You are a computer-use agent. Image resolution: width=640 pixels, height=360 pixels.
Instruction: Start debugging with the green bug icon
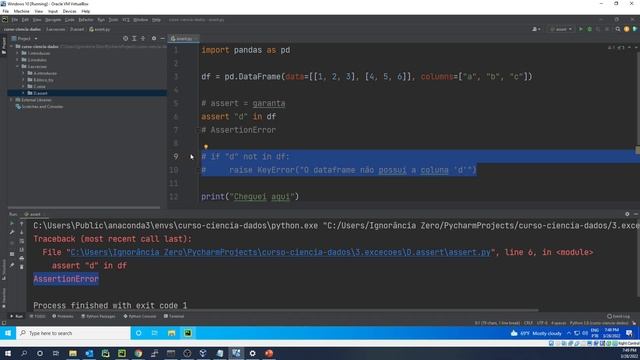(589, 29)
